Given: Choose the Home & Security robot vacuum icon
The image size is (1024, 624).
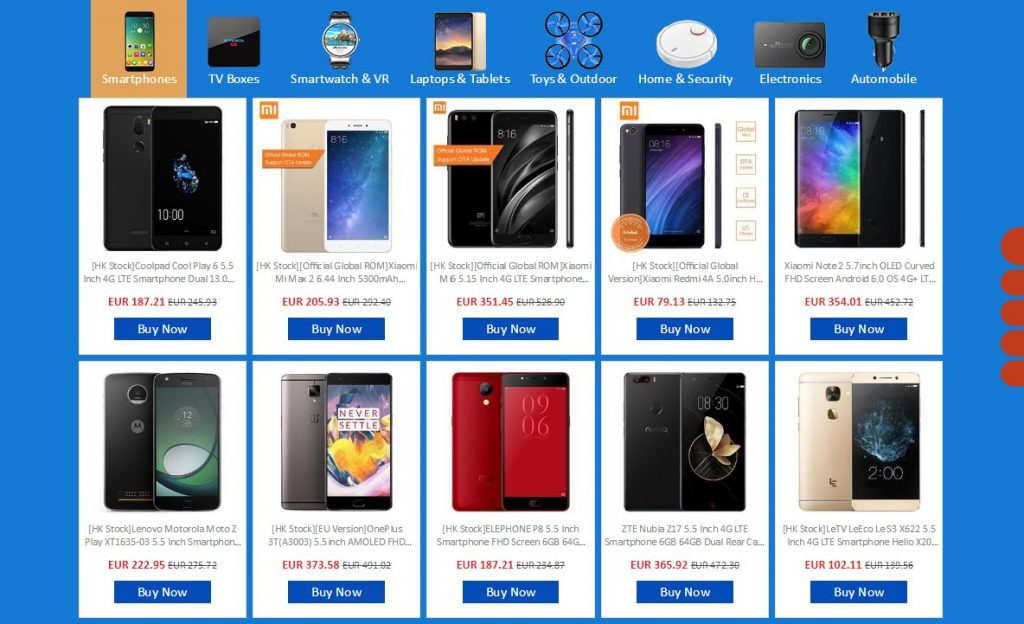Looking at the screenshot, I should click(686, 44).
